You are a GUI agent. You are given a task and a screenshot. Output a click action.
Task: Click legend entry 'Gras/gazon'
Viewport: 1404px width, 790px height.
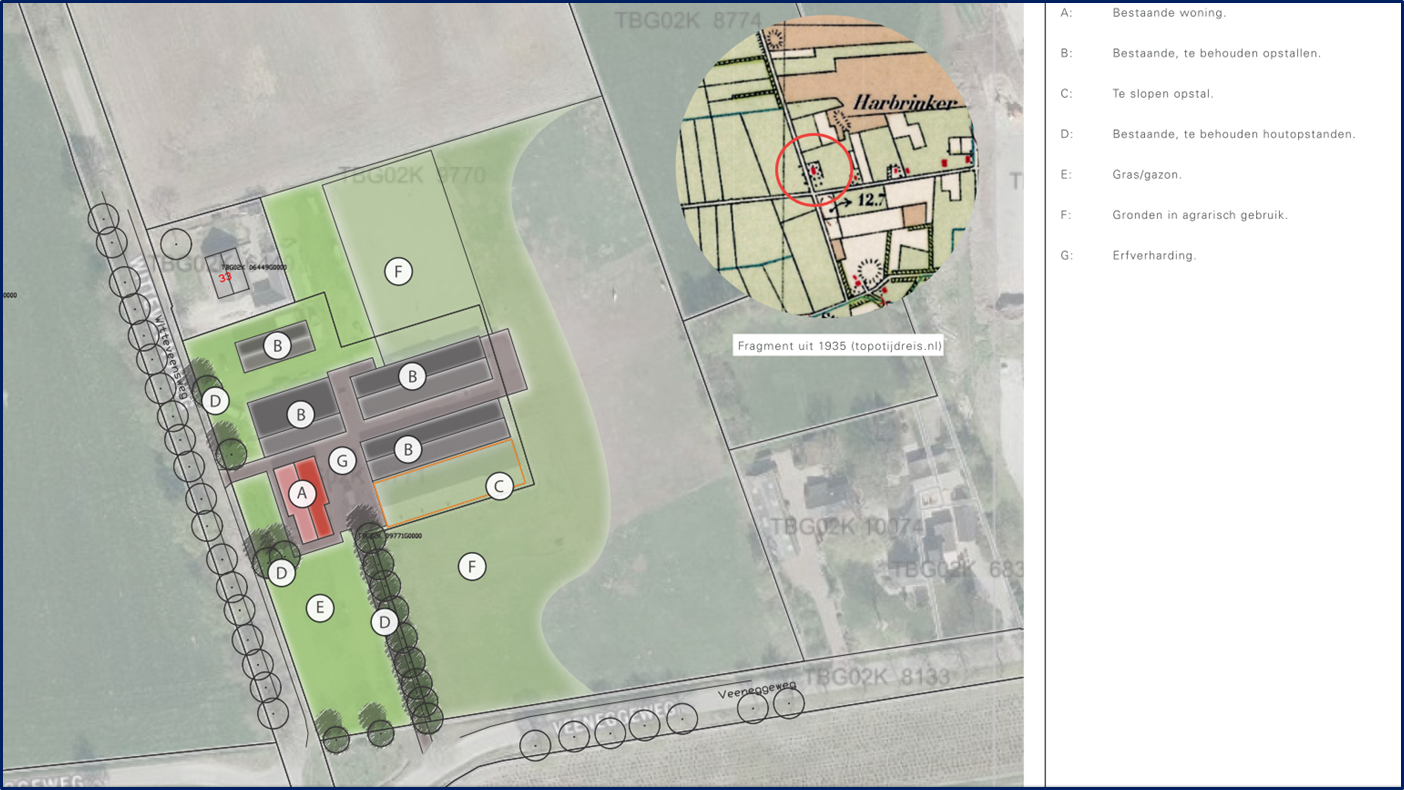click(1147, 175)
